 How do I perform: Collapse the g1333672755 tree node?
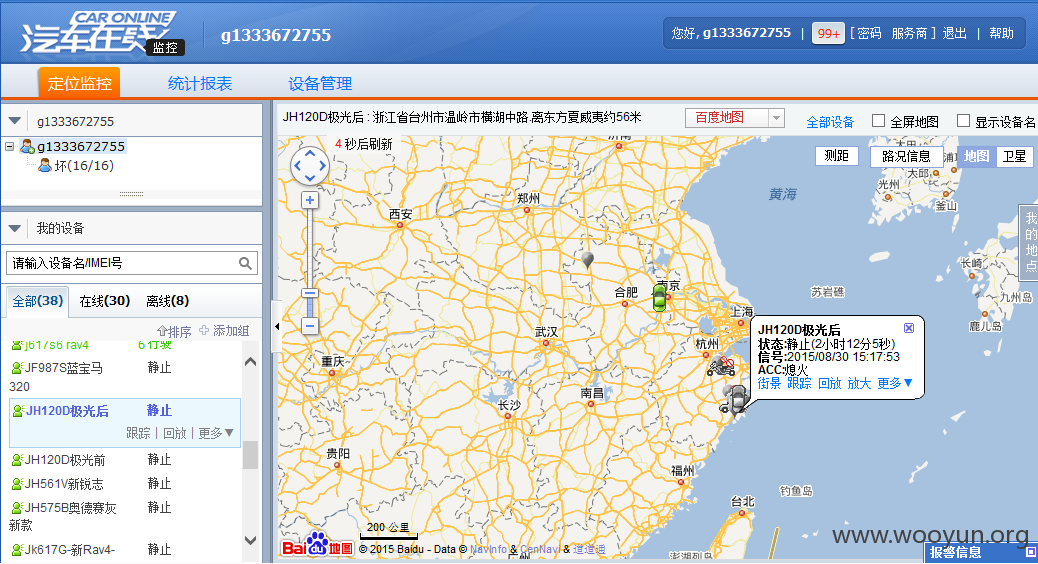pyautogui.click(x=9, y=146)
